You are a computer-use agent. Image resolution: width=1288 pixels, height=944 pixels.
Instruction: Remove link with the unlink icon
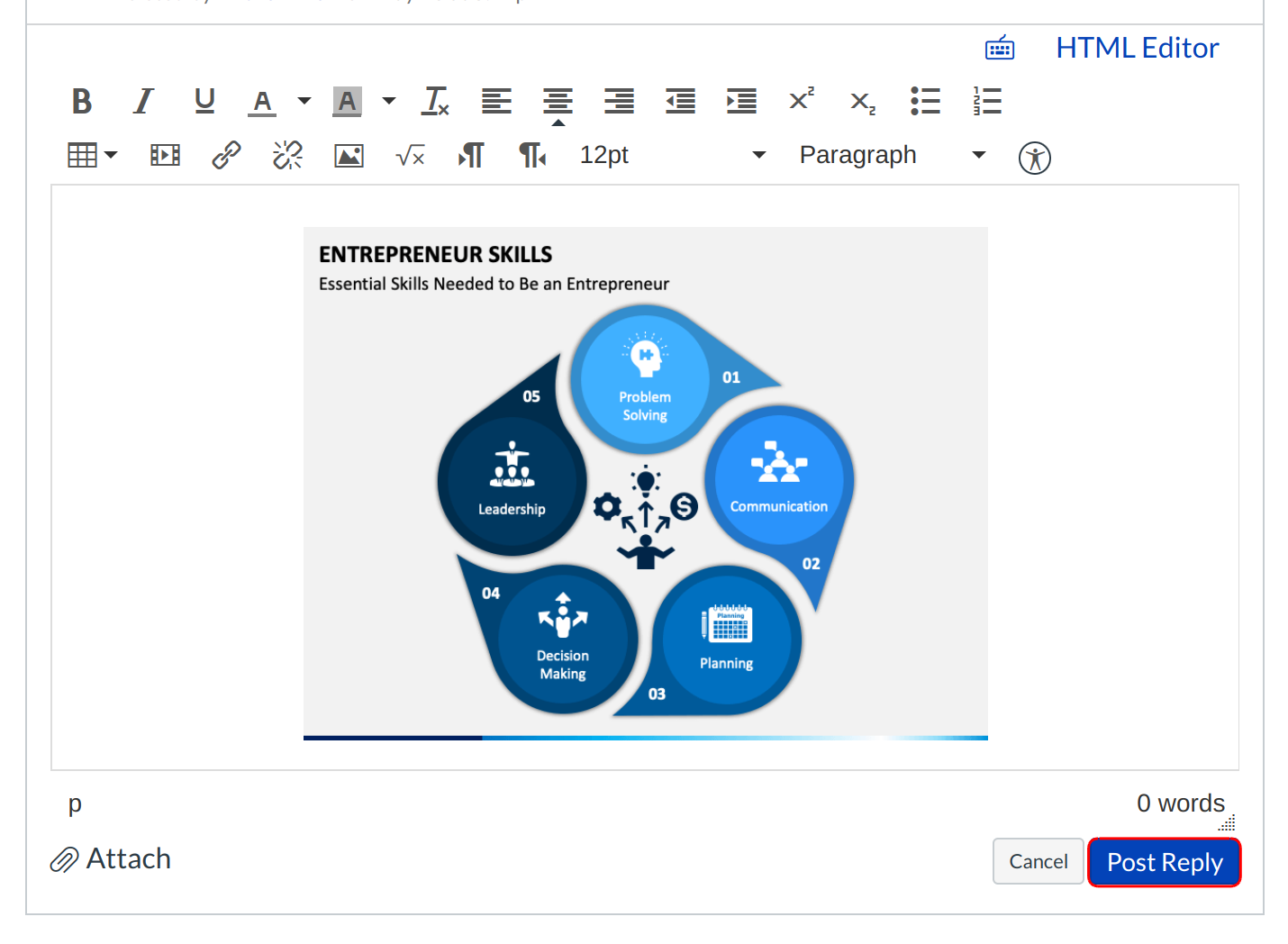coord(287,156)
